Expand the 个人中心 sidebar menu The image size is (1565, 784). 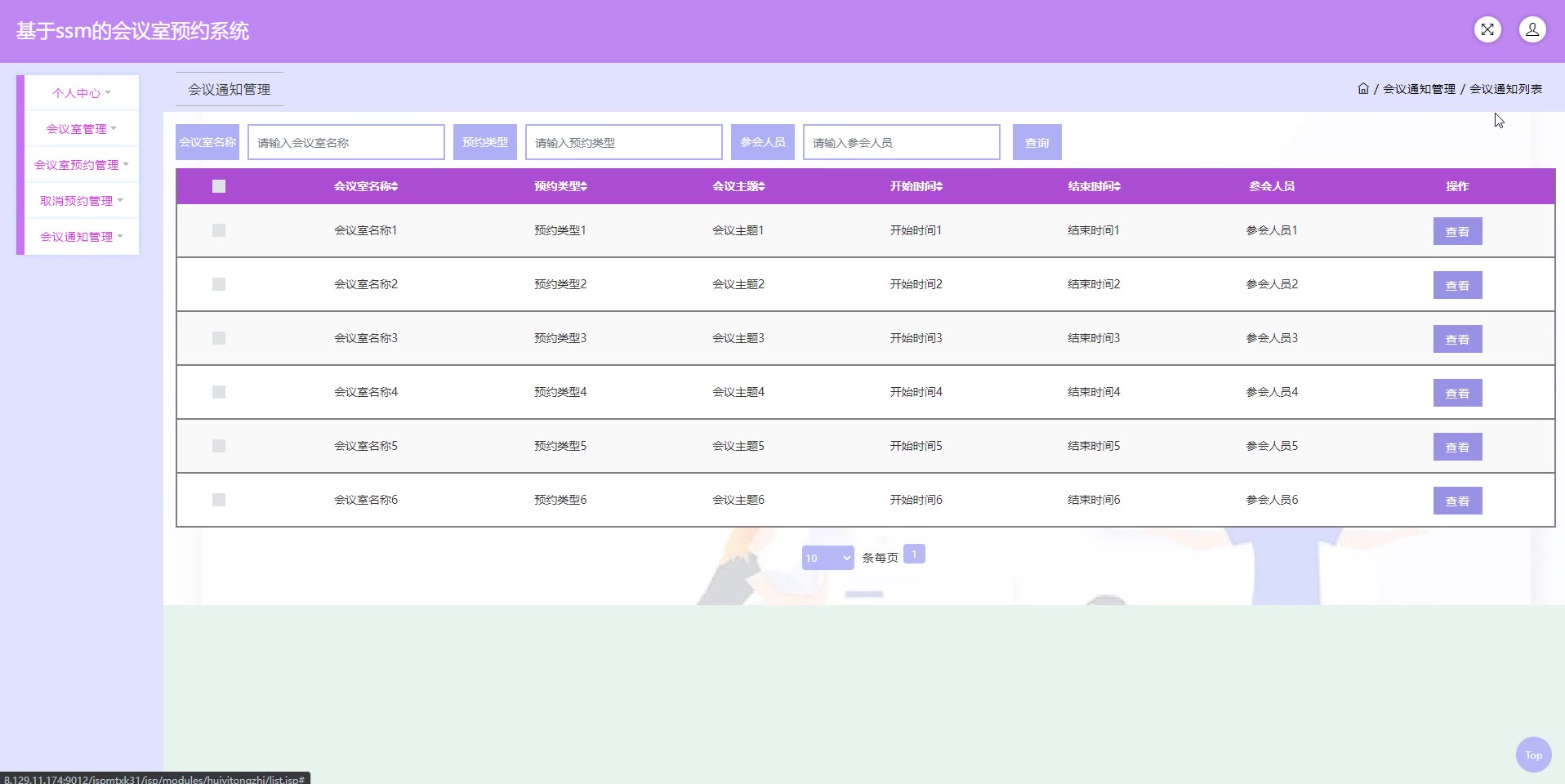[82, 93]
